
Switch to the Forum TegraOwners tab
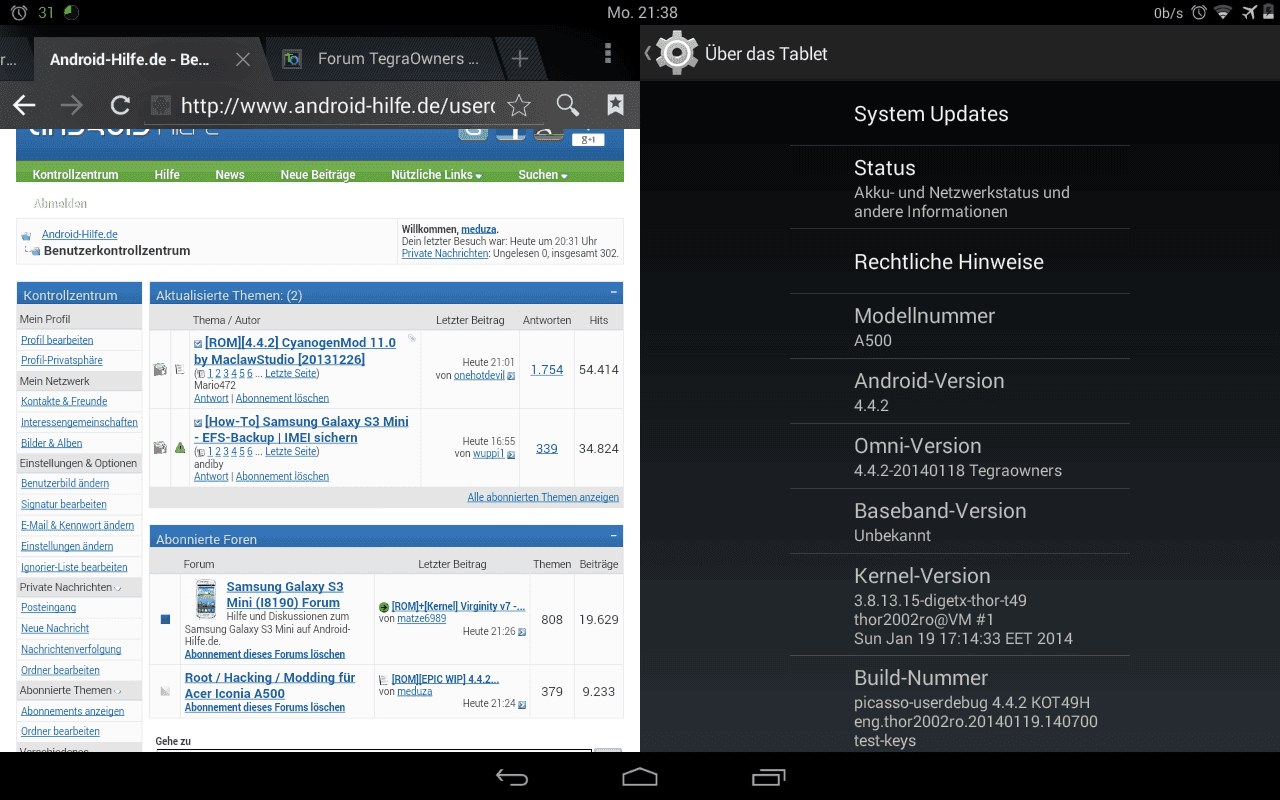coord(391,59)
